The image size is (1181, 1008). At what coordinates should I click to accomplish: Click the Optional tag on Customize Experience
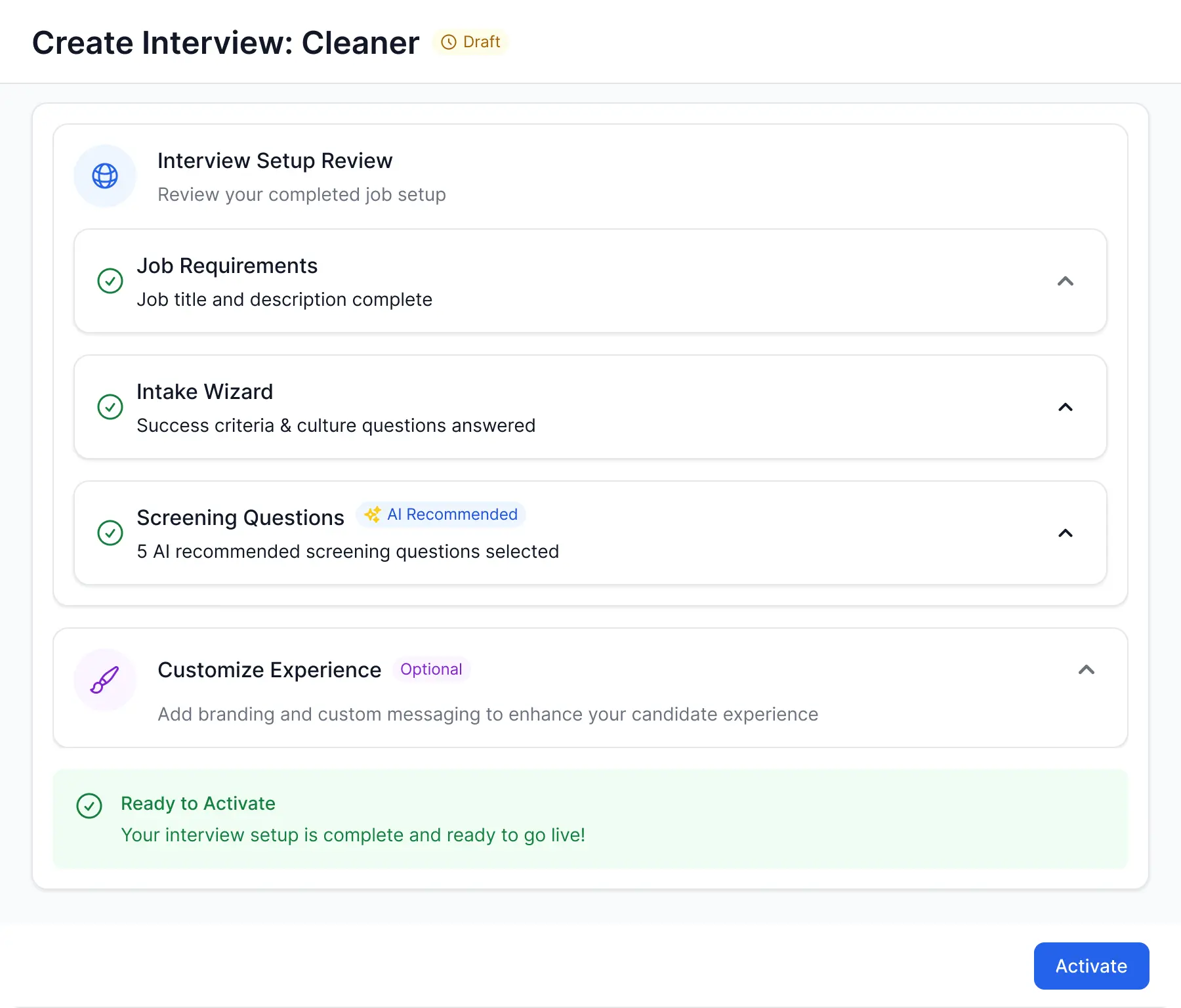(431, 669)
